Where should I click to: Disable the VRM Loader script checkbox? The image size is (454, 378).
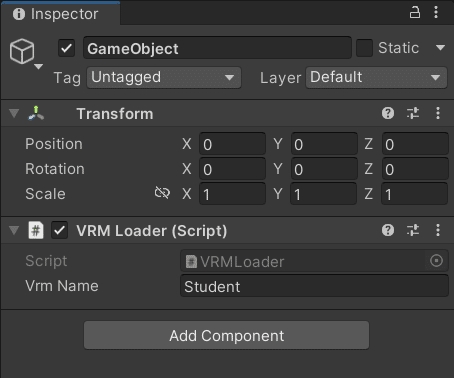59,230
